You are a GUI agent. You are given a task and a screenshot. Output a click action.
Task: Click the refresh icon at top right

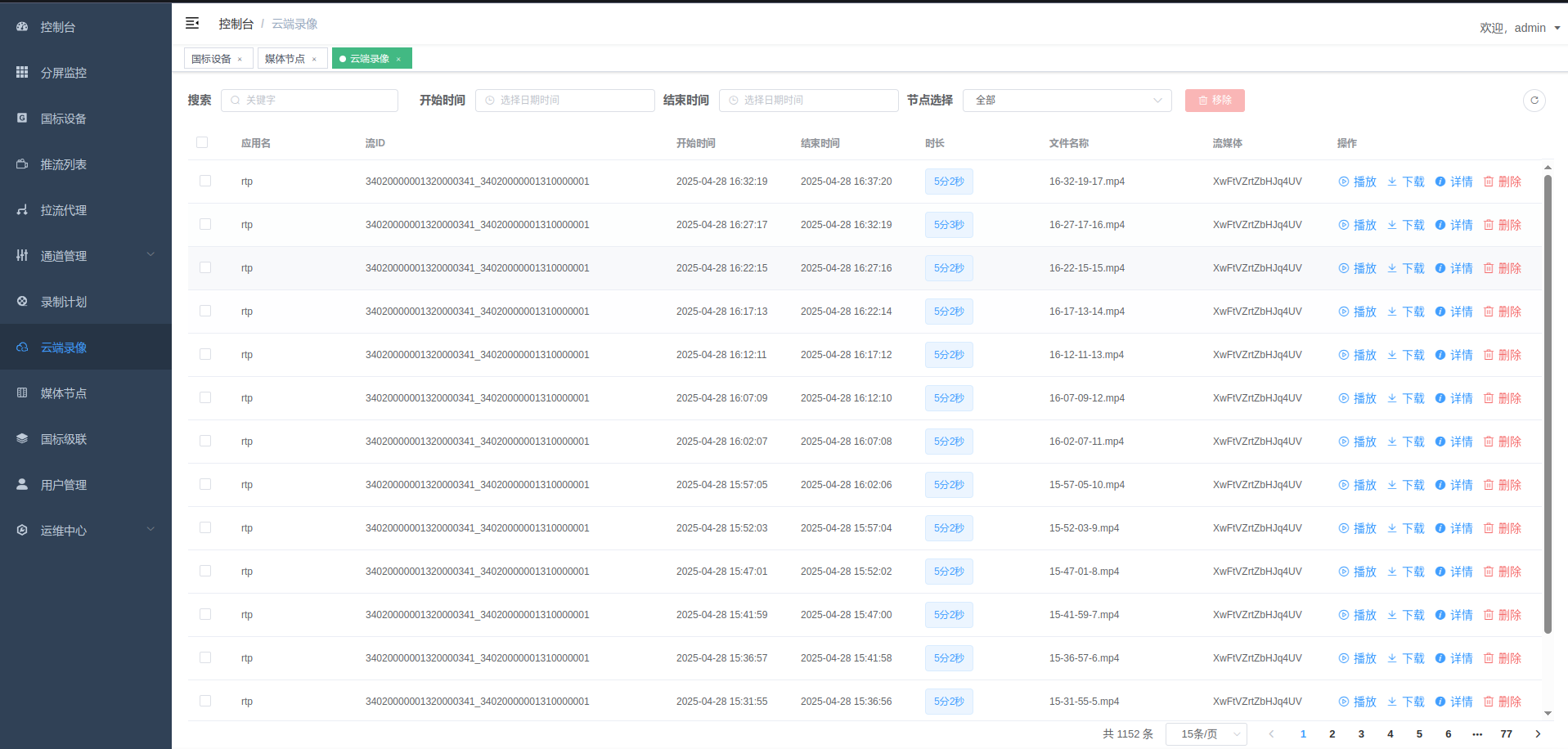(1534, 101)
